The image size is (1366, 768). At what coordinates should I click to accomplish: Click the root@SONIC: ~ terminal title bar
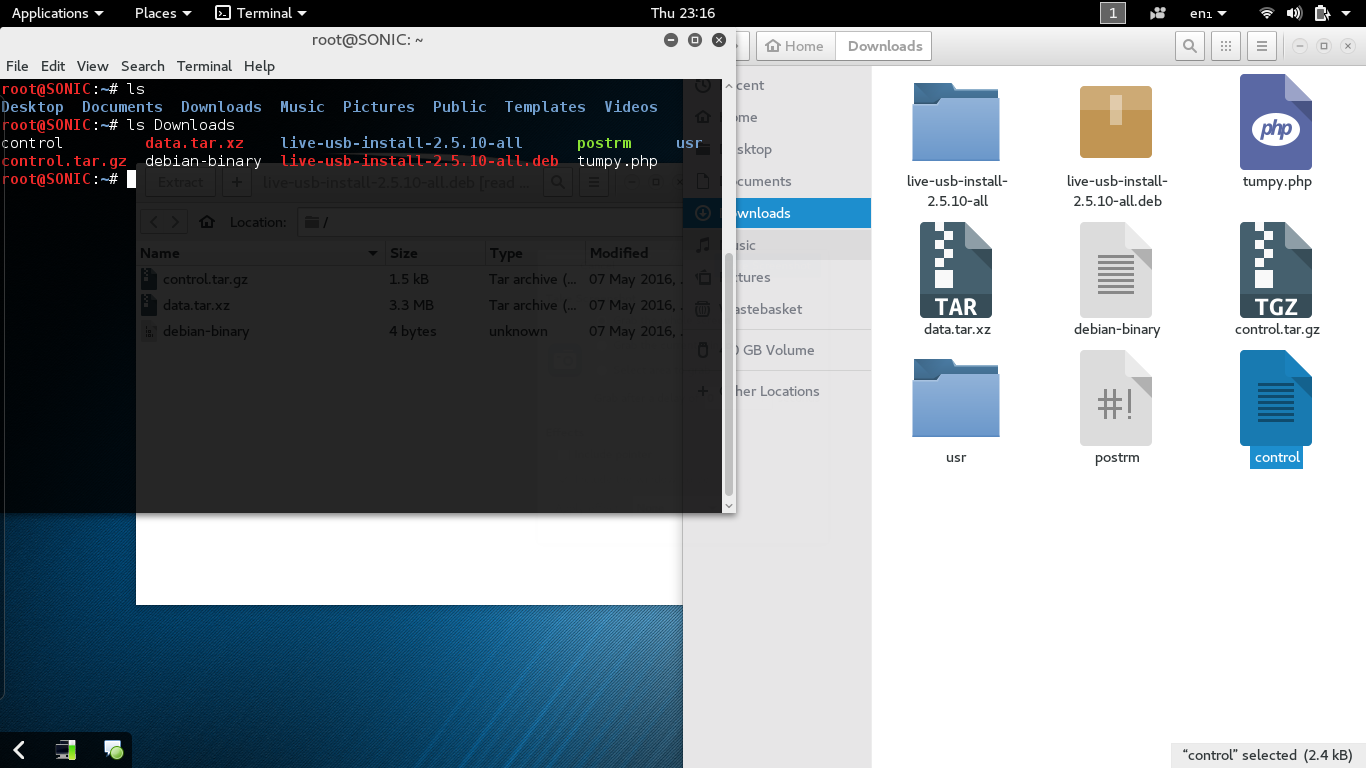pyautogui.click(x=367, y=40)
